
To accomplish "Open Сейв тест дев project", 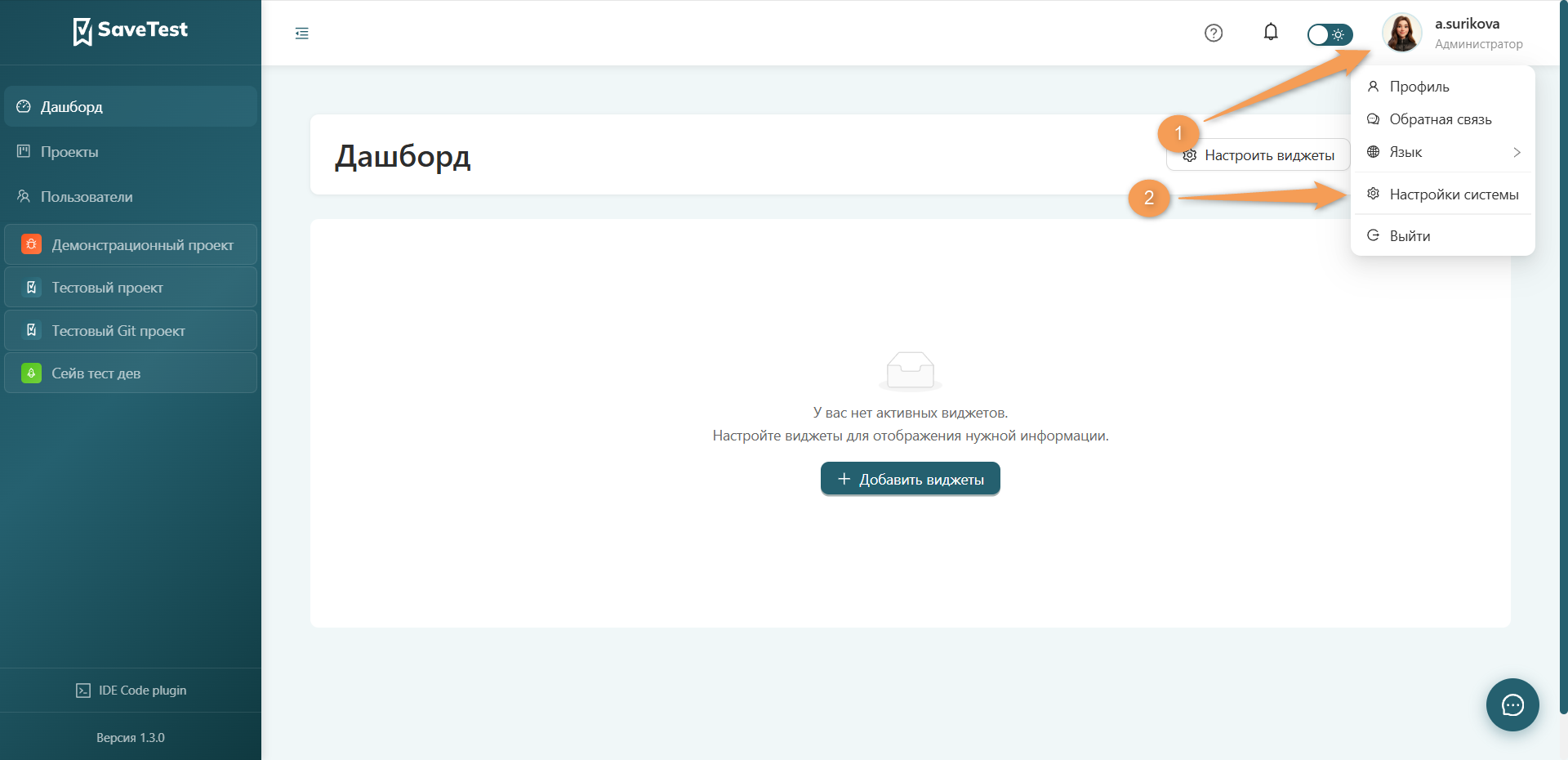I will 131,373.
